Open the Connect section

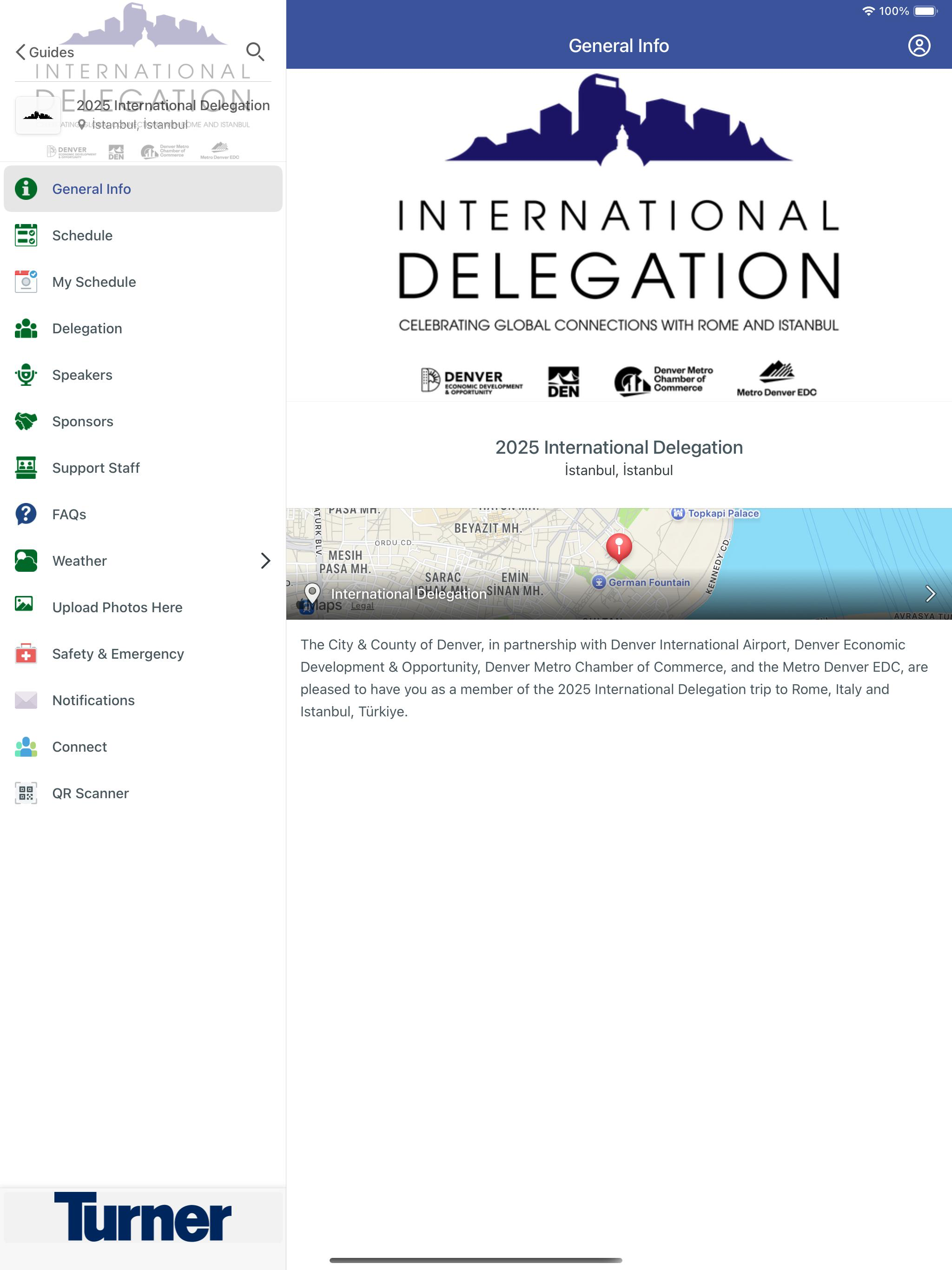pos(143,747)
